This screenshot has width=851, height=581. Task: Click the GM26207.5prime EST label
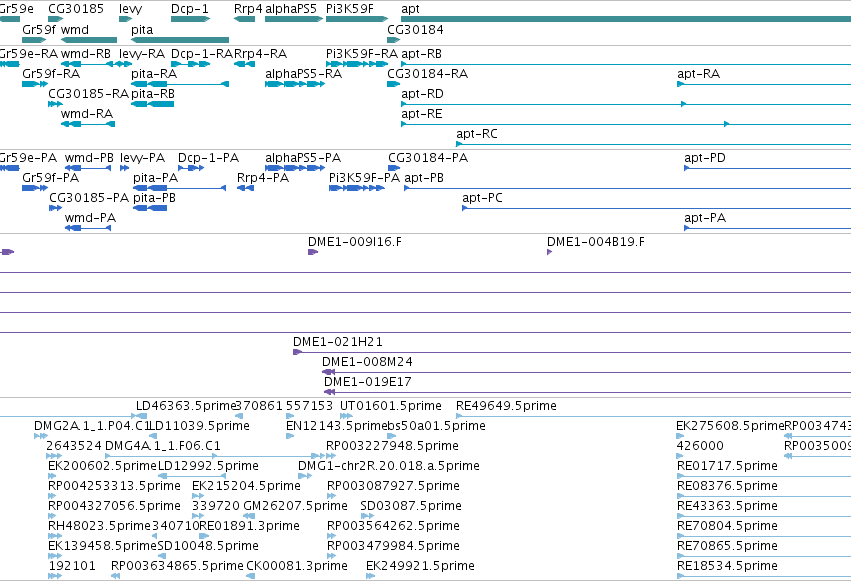pyautogui.click(x=295, y=506)
